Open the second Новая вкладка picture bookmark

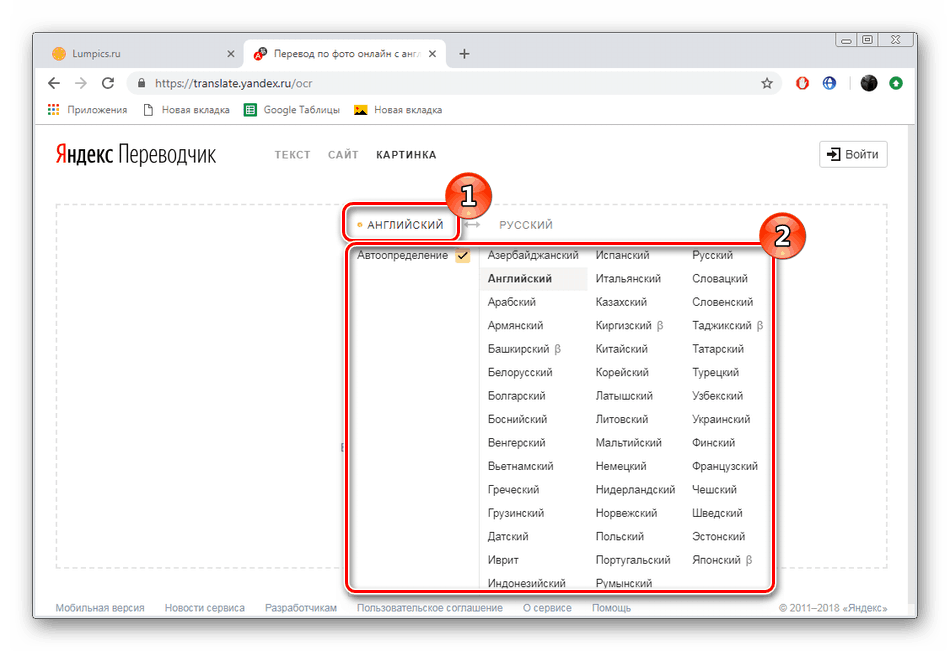[x=398, y=110]
